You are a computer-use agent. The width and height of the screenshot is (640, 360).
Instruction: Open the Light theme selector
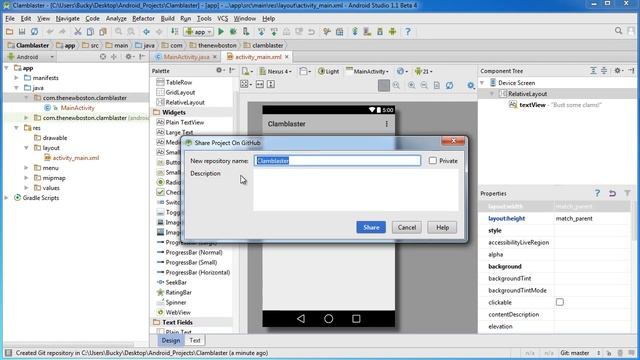[x=329, y=71]
